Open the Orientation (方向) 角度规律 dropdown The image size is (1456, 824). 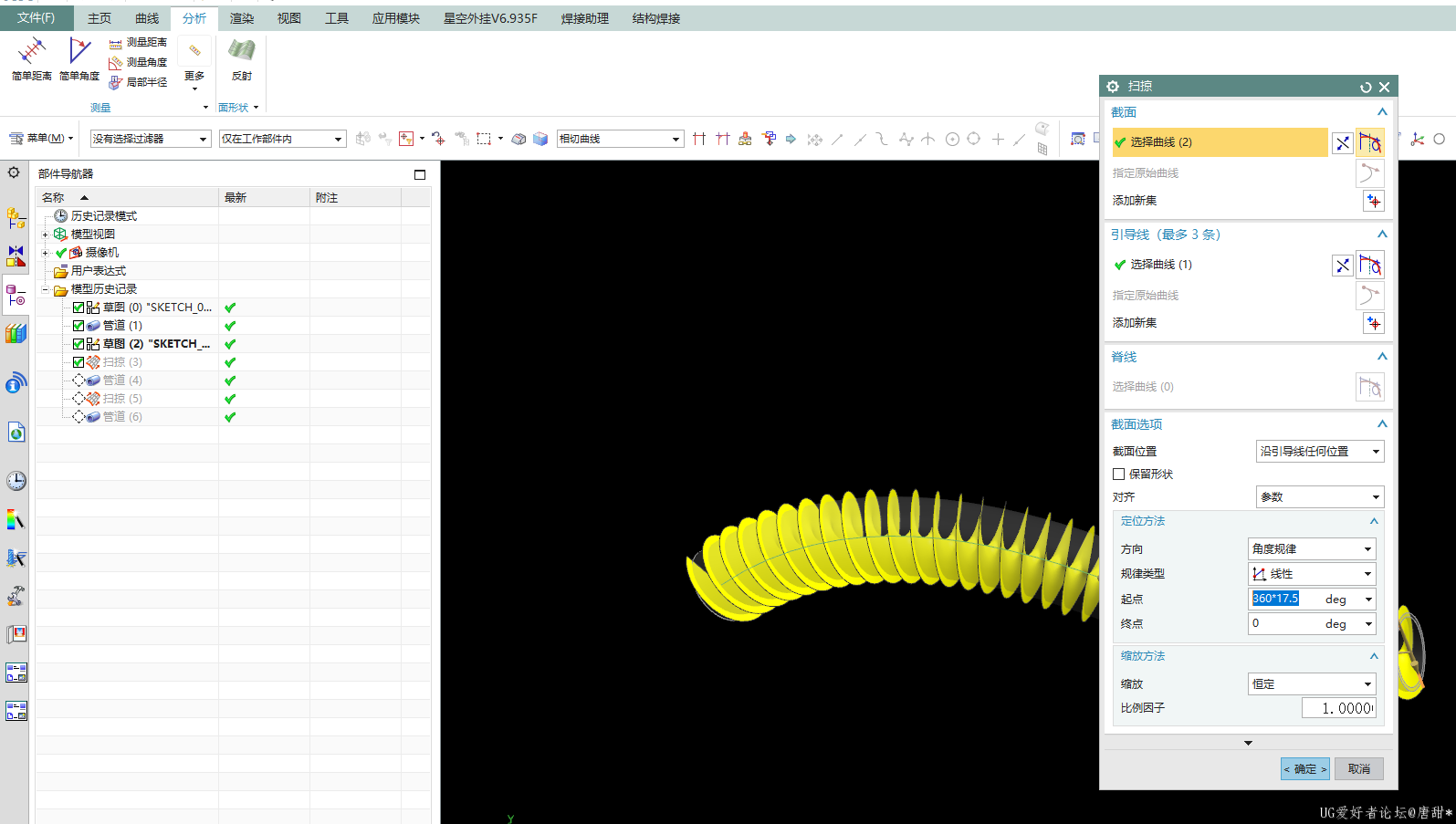point(1312,549)
